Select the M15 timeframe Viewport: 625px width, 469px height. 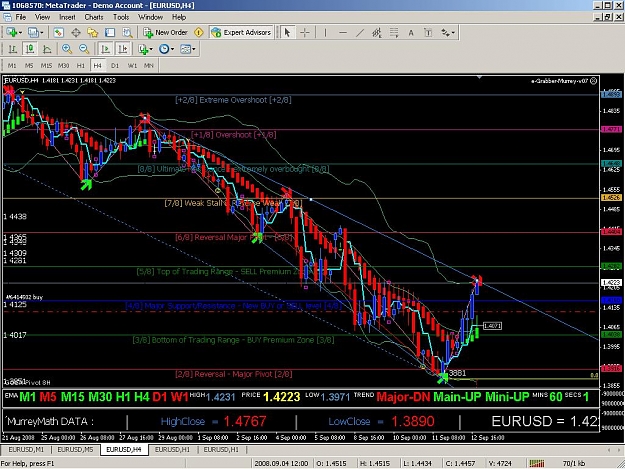pyautogui.click(x=46, y=65)
